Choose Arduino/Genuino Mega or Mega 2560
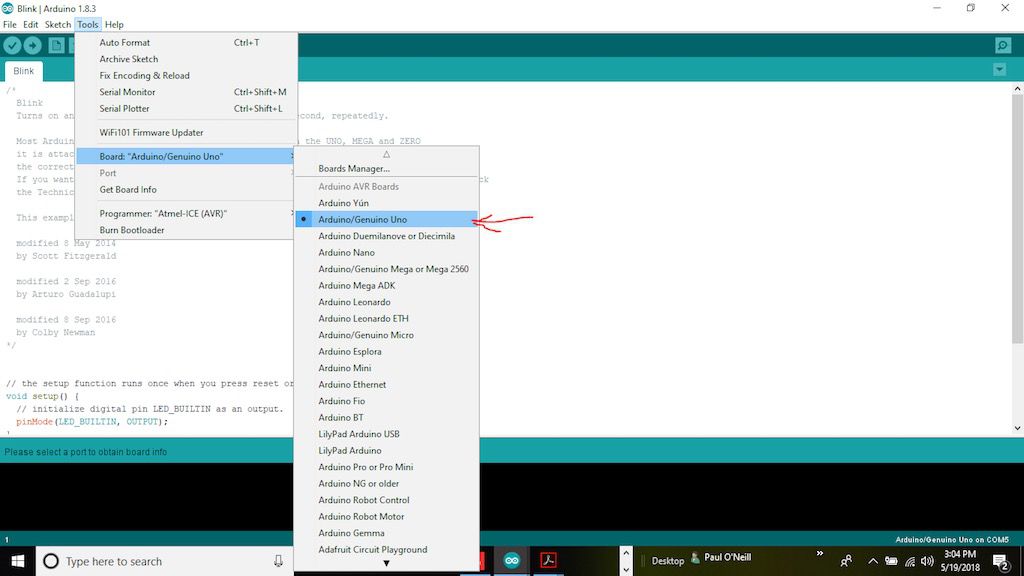1024x576 pixels. [387, 269]
